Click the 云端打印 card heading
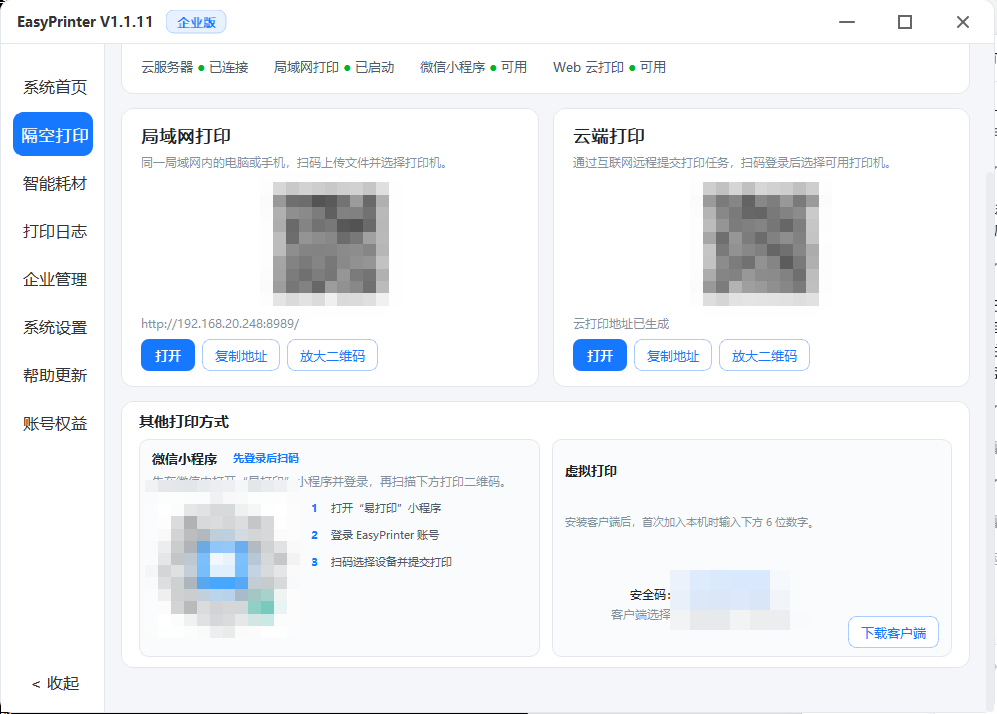This screenshot has width=997, height=714. click(609, 136)
